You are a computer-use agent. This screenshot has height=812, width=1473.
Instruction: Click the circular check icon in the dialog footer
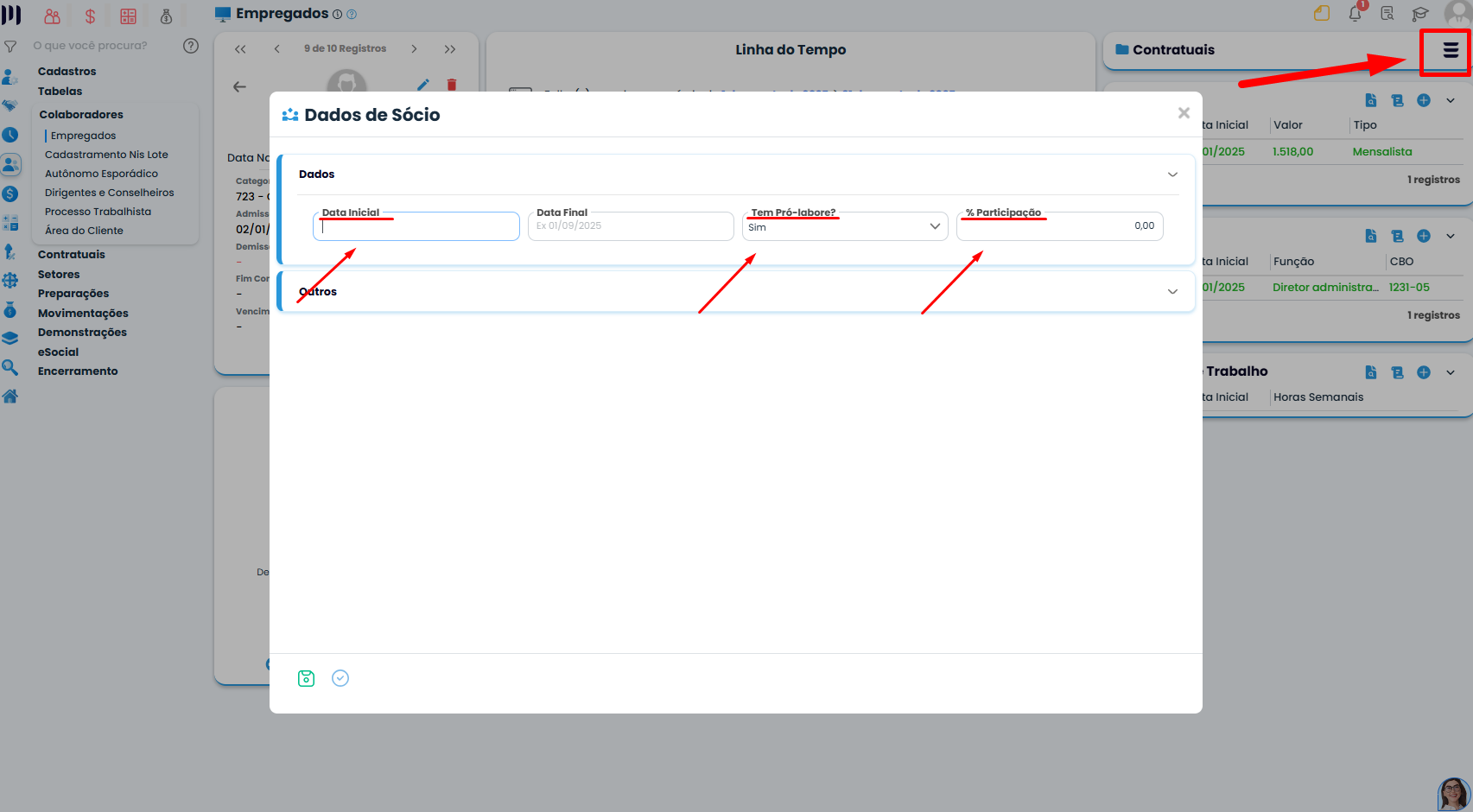click(x=340, y=678)
